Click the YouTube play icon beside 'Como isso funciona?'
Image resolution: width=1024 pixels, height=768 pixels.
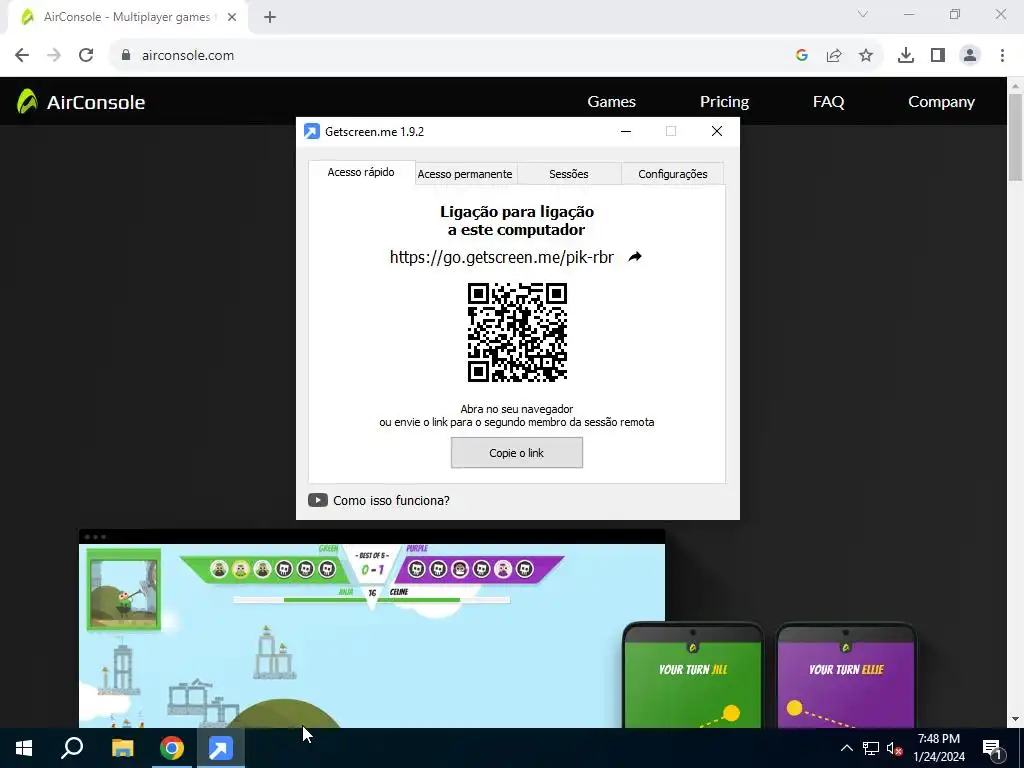[x=317, y=500]
